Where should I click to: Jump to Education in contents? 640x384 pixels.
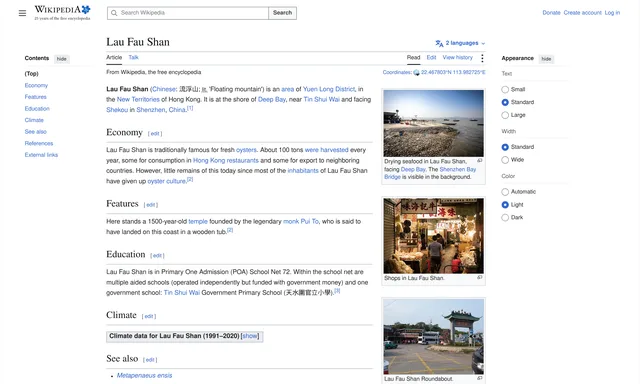pyautogui.click(x=37, y=109)
